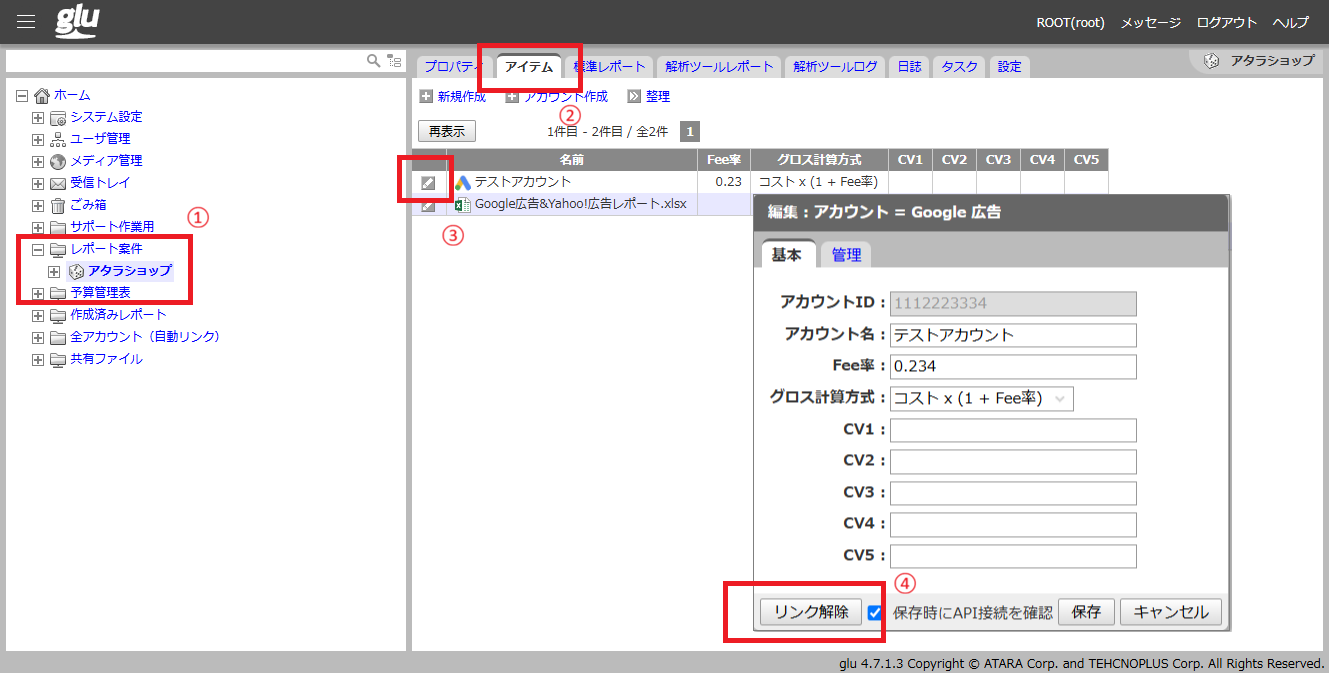The width and height of the screenshot is (1329, 673).
Task: Click the 予算管理表 folder icon
Action: 58,294
